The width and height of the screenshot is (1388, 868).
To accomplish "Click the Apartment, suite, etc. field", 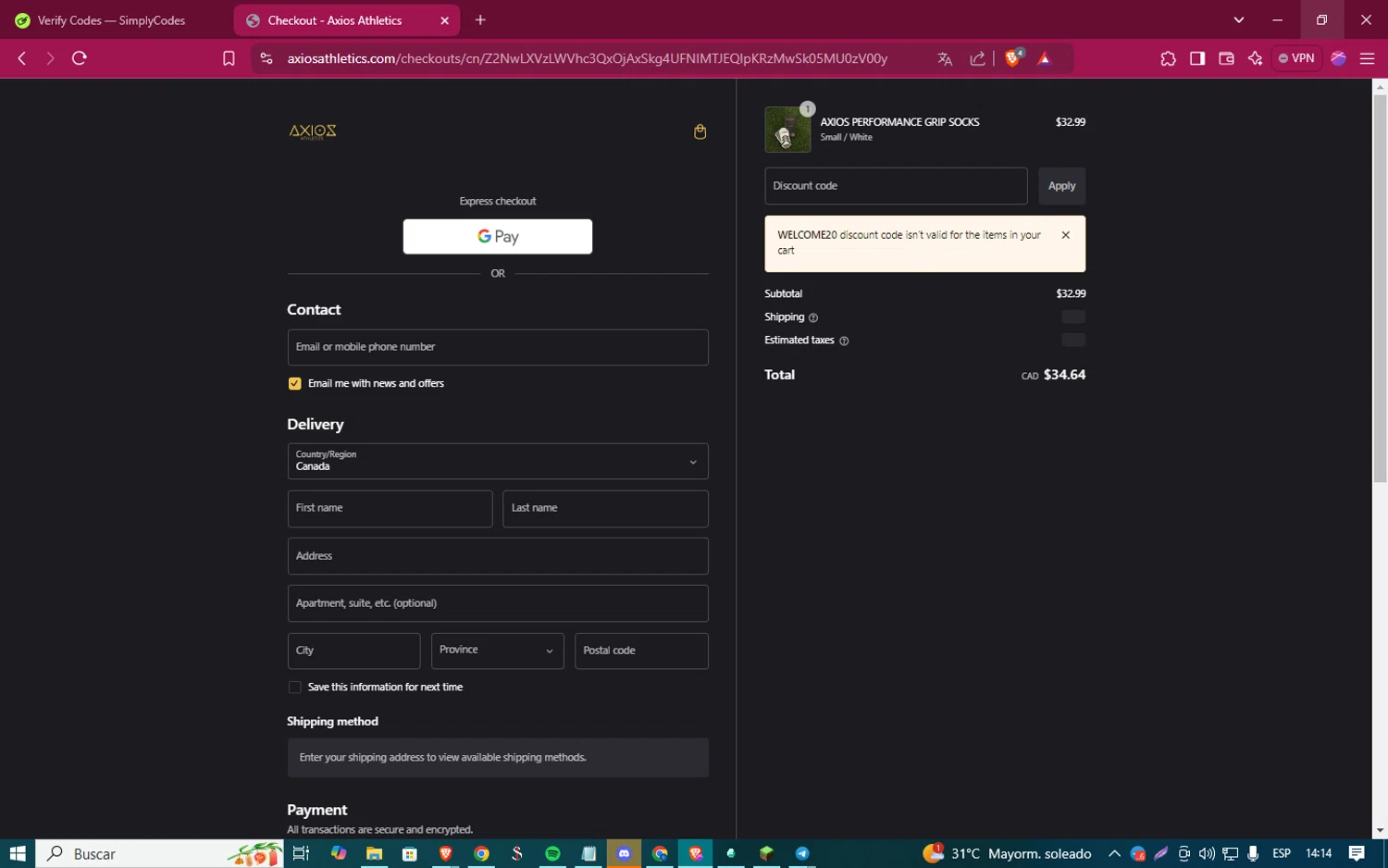I will [498, 603].
